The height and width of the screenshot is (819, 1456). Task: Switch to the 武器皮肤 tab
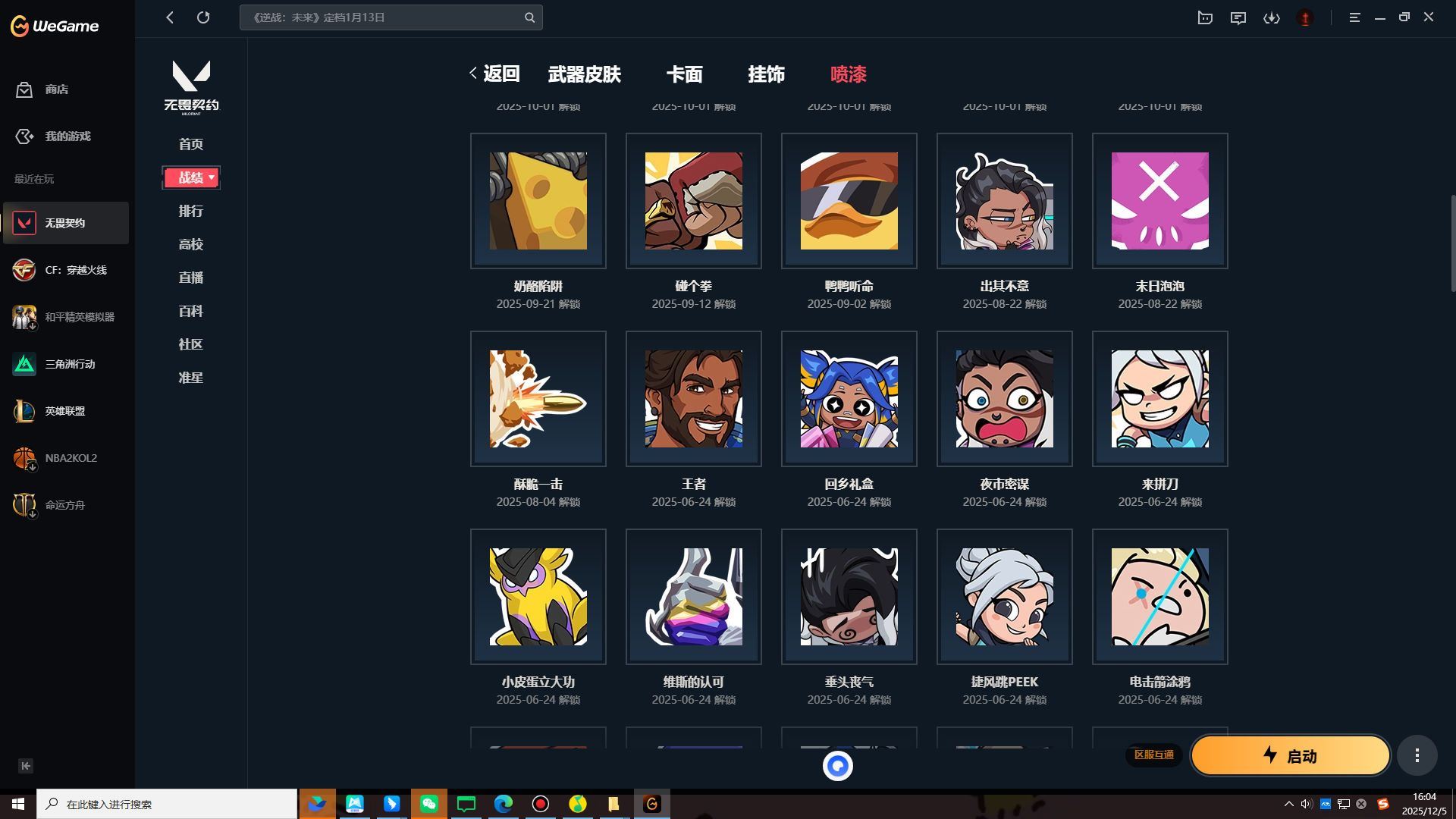coord(584,74)
